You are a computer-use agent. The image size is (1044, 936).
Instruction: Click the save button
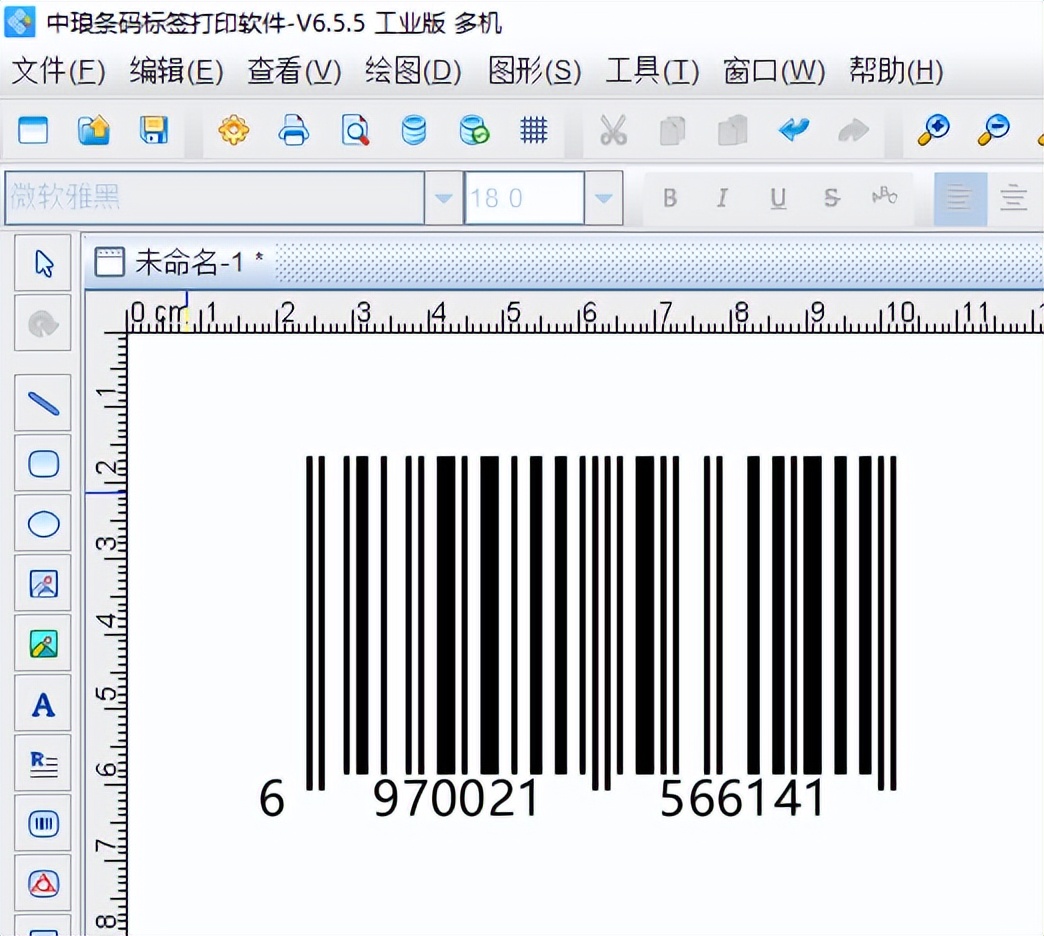click(153, 130)
